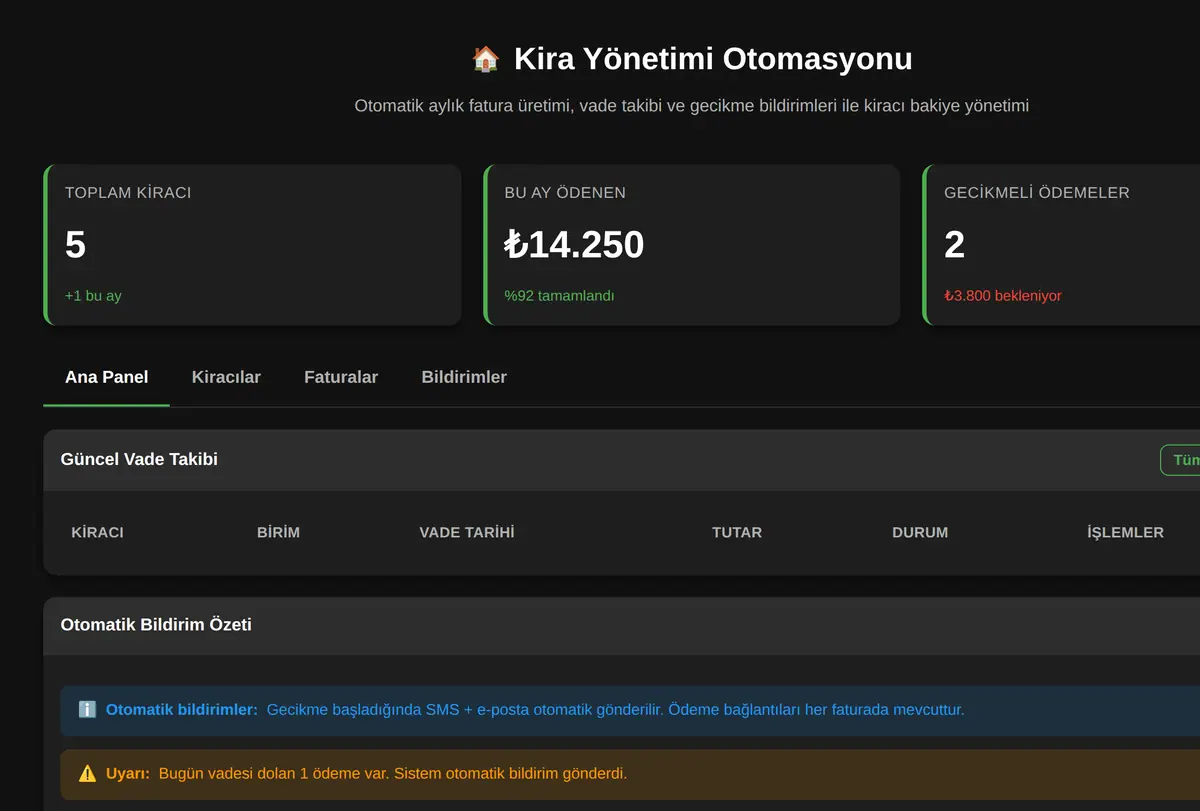Click the 'Uyarı:' label in the orange alert

click(128, 774)
